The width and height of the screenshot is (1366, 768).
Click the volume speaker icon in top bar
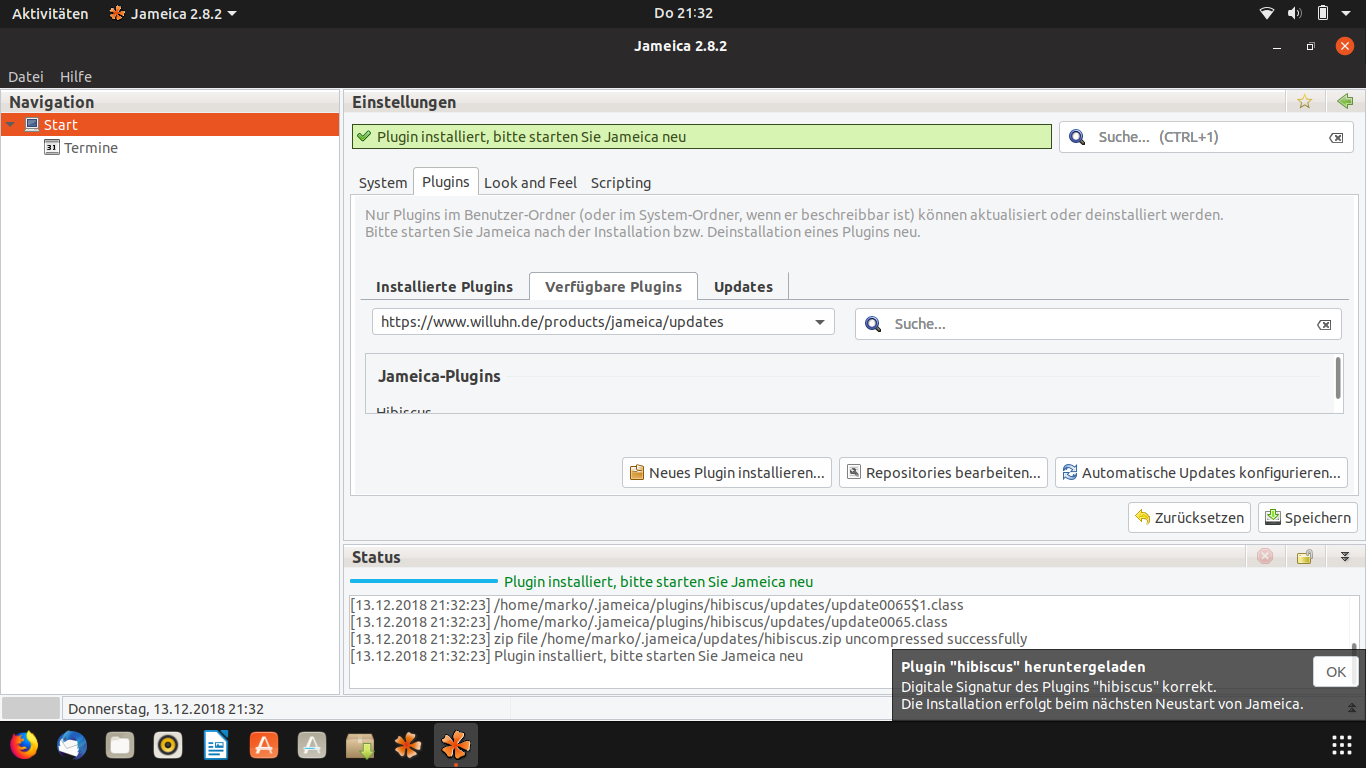[x=1294, y=14]
